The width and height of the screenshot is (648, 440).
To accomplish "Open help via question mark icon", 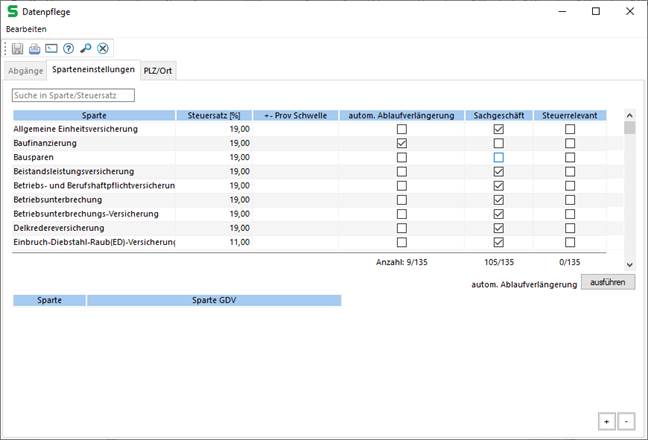I will point(69,48).
